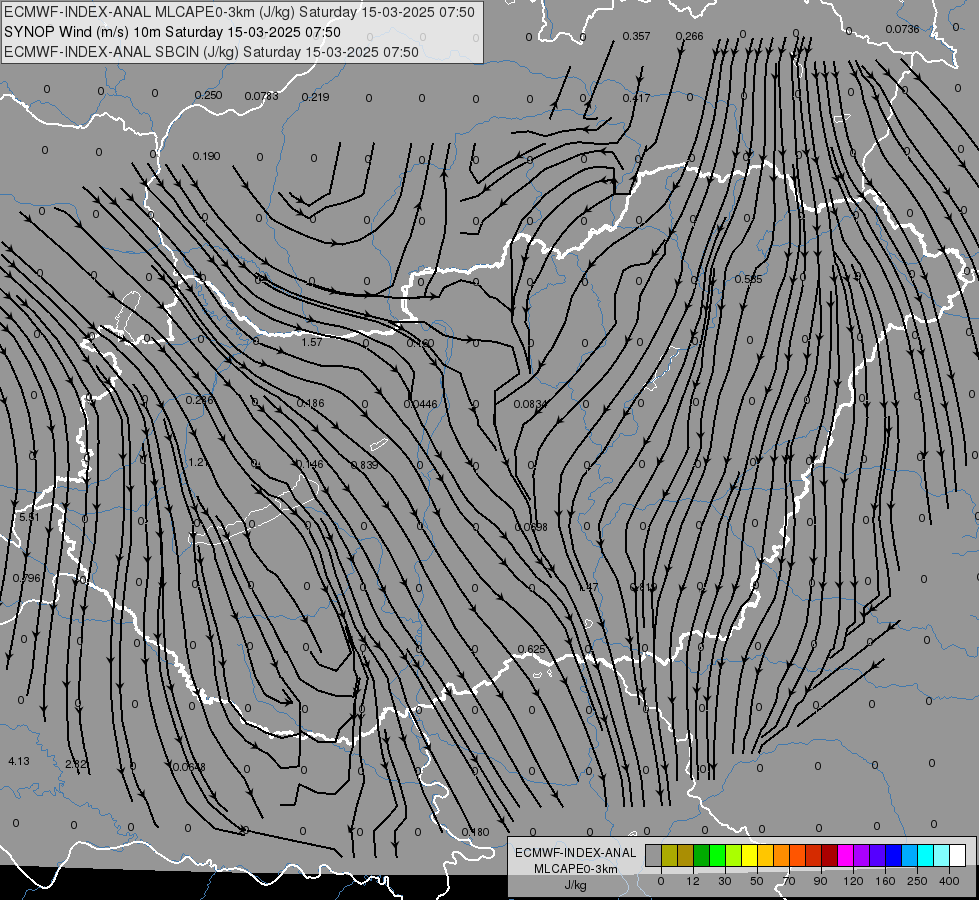Click the '70' legend scale label

[x=789, y=881]
